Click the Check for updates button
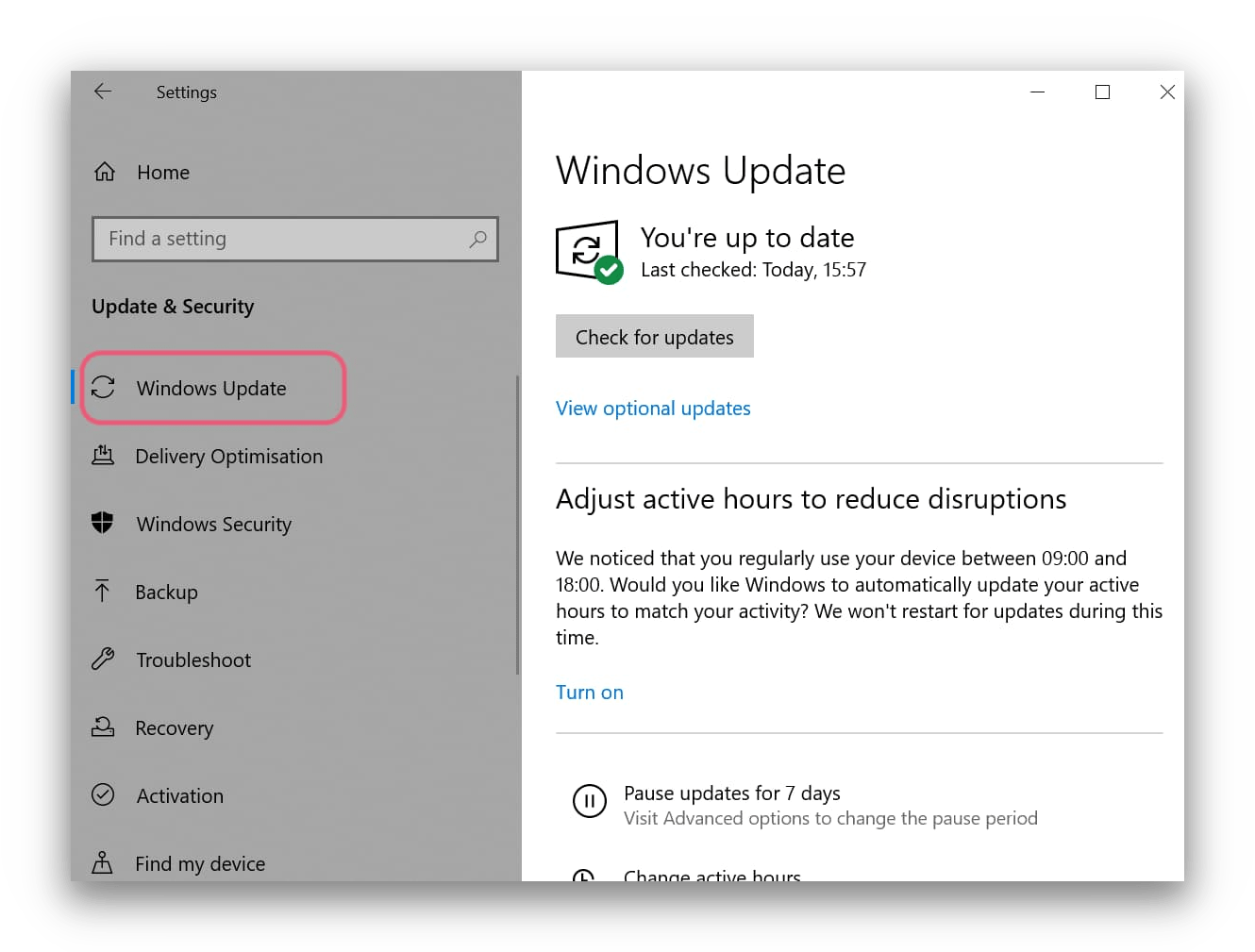 (x=654, y=336)
